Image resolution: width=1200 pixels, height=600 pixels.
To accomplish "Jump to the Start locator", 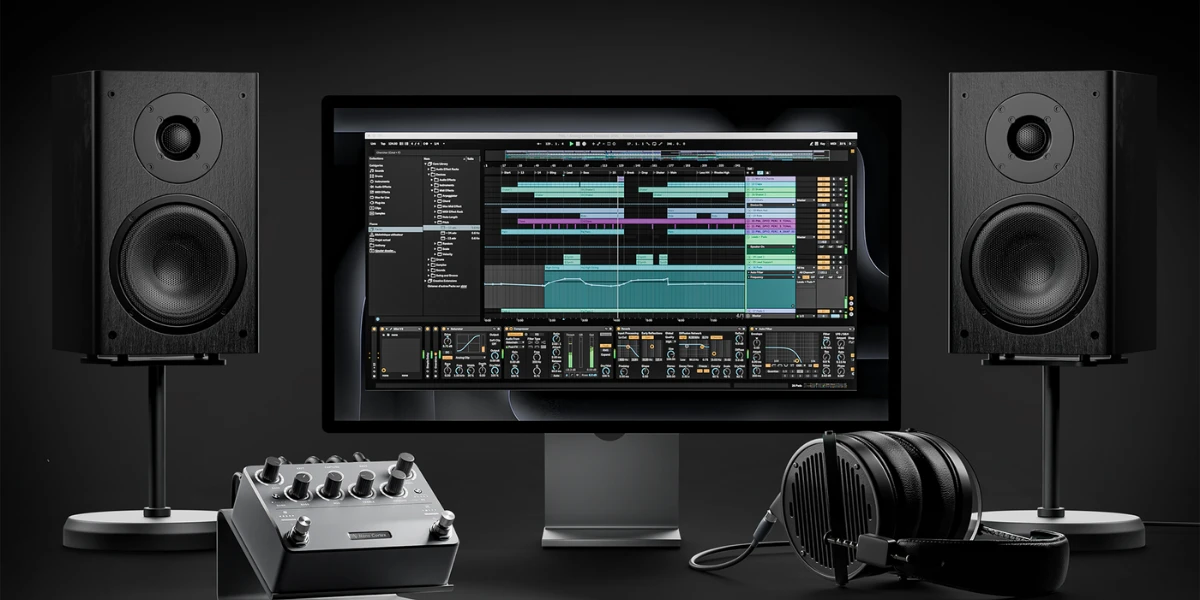I will click(x=507, y=173).
